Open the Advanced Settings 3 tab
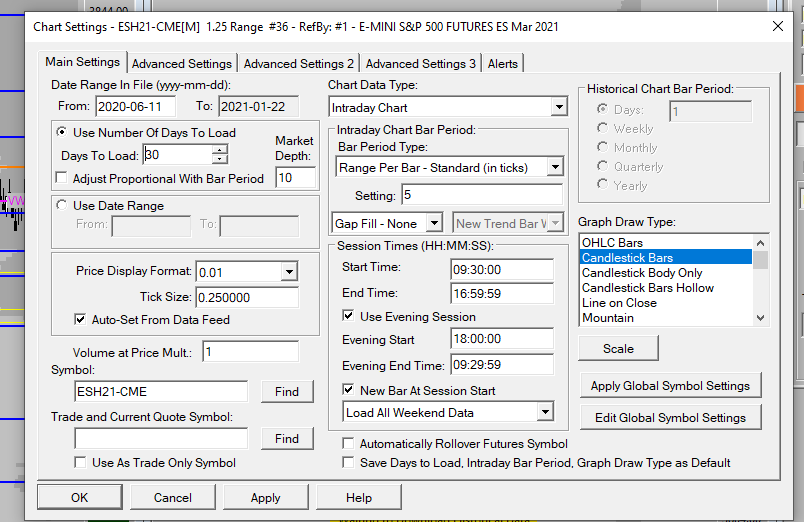The width and height of the screenshot is (804, 522). [420, 64]
